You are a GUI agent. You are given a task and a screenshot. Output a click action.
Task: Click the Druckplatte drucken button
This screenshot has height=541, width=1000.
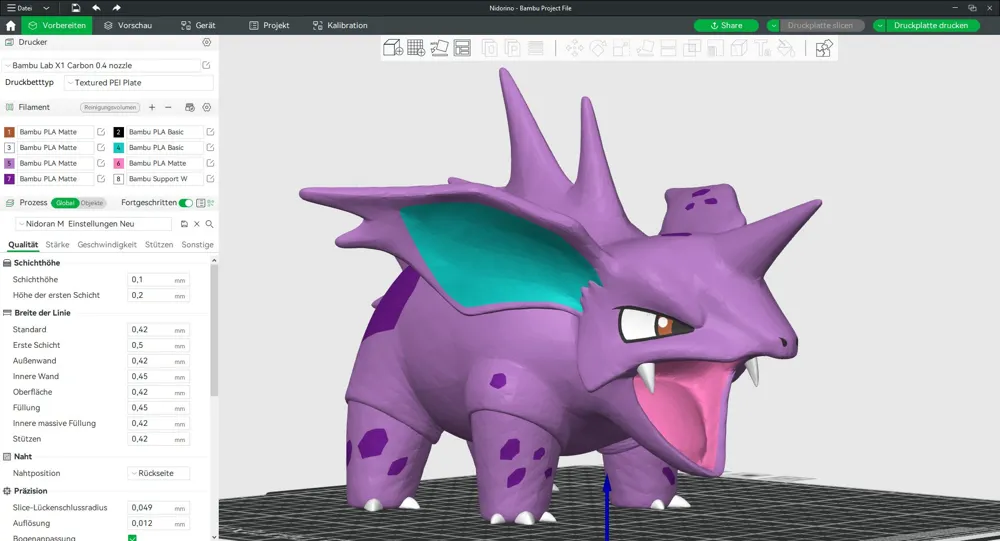(931, 26)
